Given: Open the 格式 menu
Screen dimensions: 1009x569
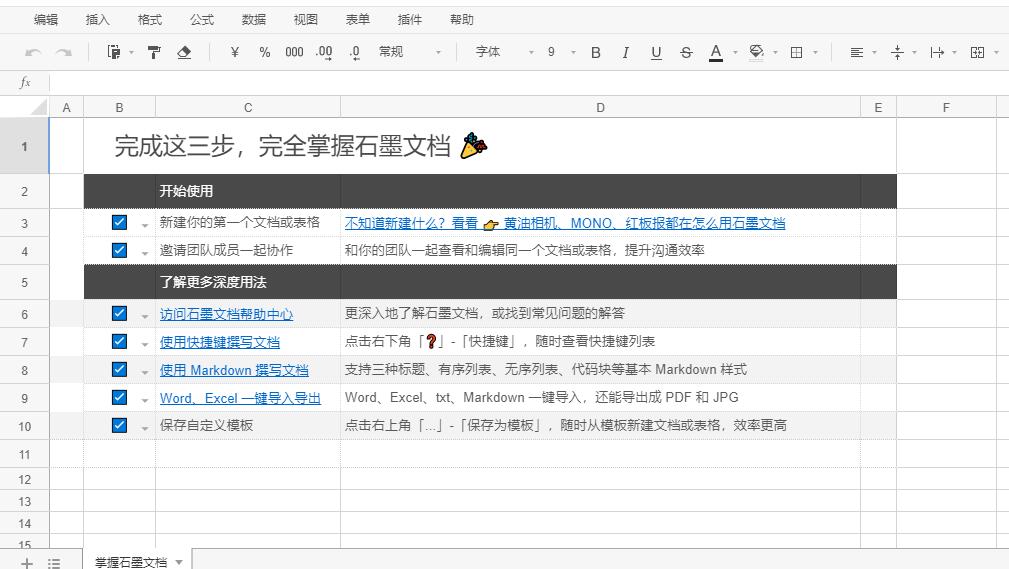Looking at the screenshot, I should [x=150, y=20].
